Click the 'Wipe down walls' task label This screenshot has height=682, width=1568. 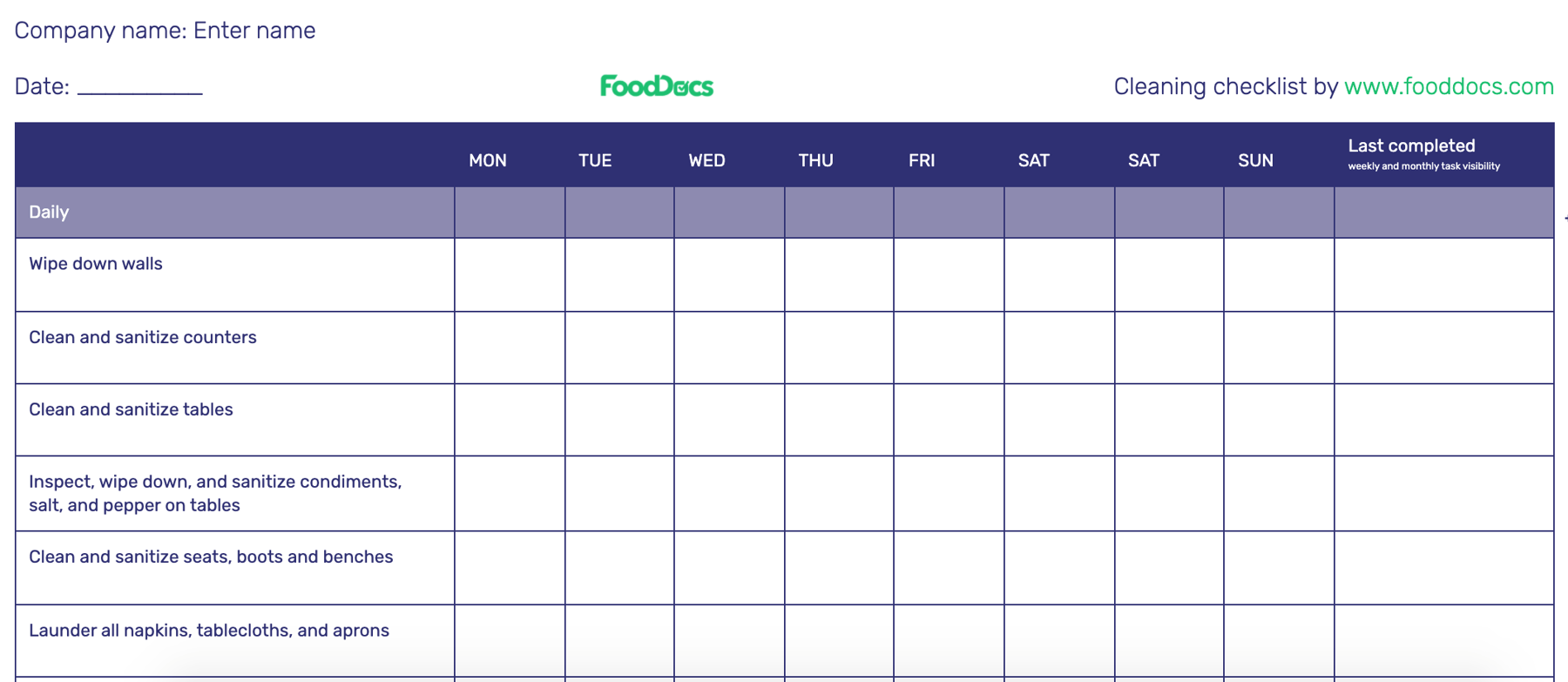pos(96,264)
